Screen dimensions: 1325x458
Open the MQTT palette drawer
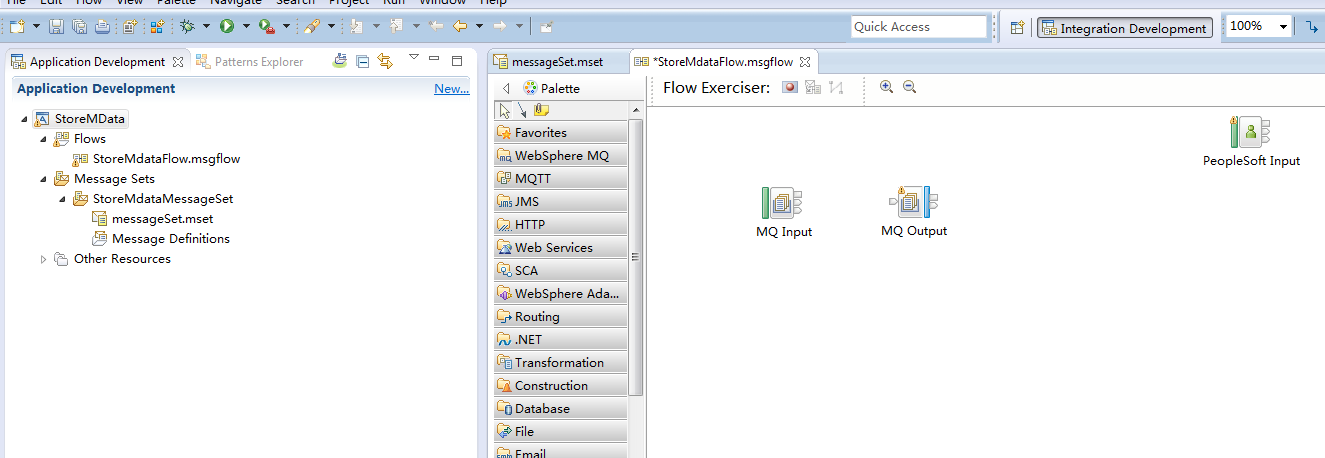click(560, 179)
